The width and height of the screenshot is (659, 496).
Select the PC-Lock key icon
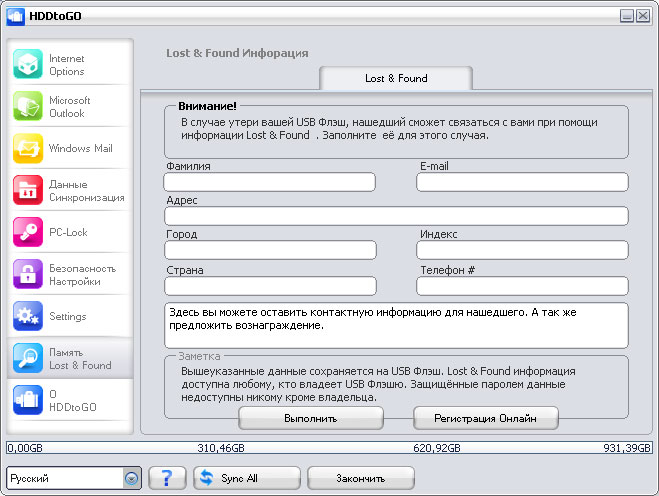coord(28,233)
